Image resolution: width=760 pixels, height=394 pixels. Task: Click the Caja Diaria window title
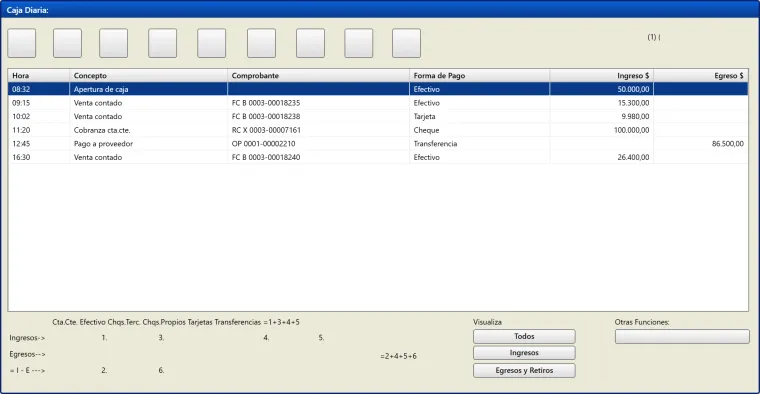28,10
